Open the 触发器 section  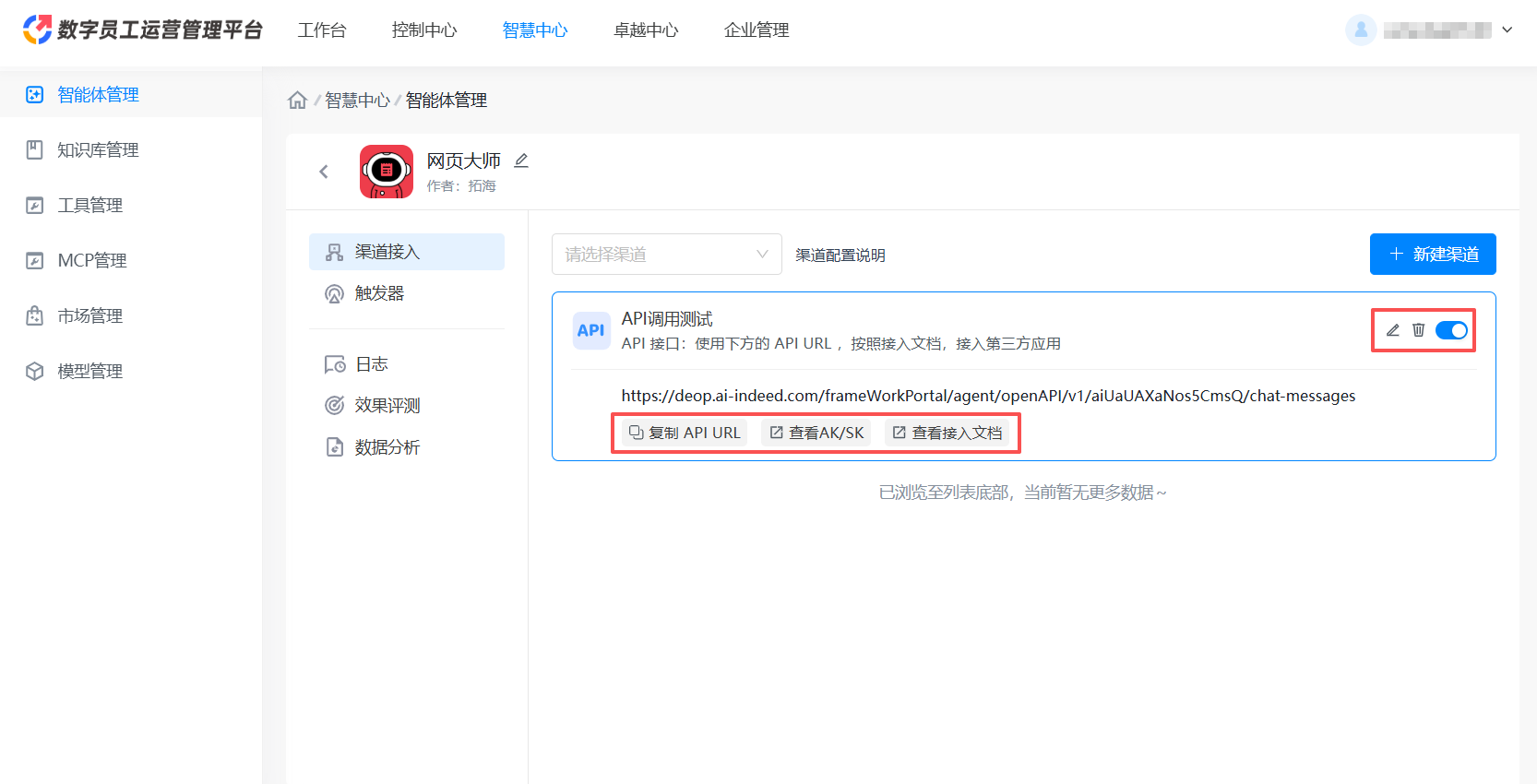click(379, 293)
